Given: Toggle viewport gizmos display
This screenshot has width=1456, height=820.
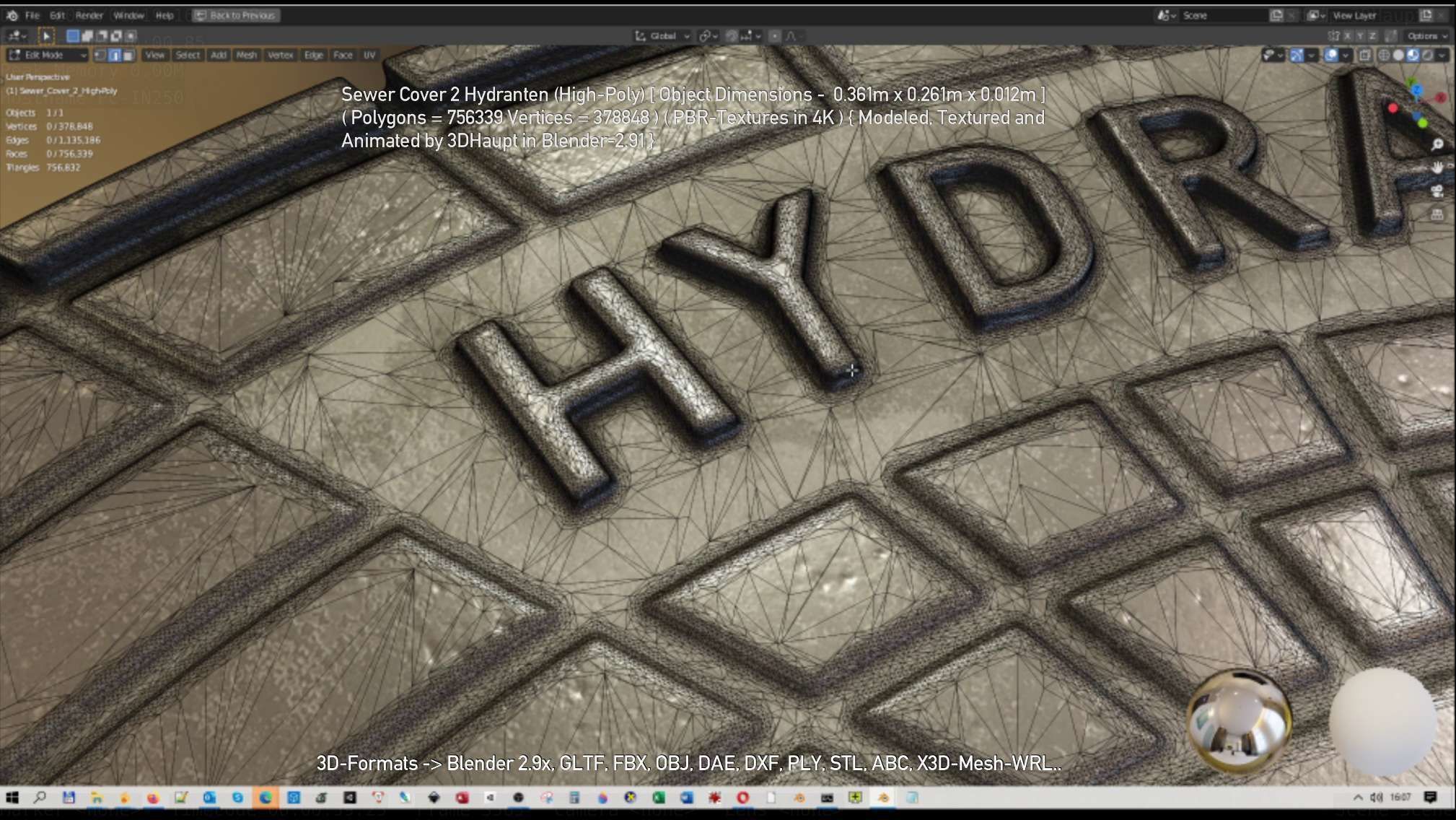Looking at the screenshot, I should coord(1297,55).
